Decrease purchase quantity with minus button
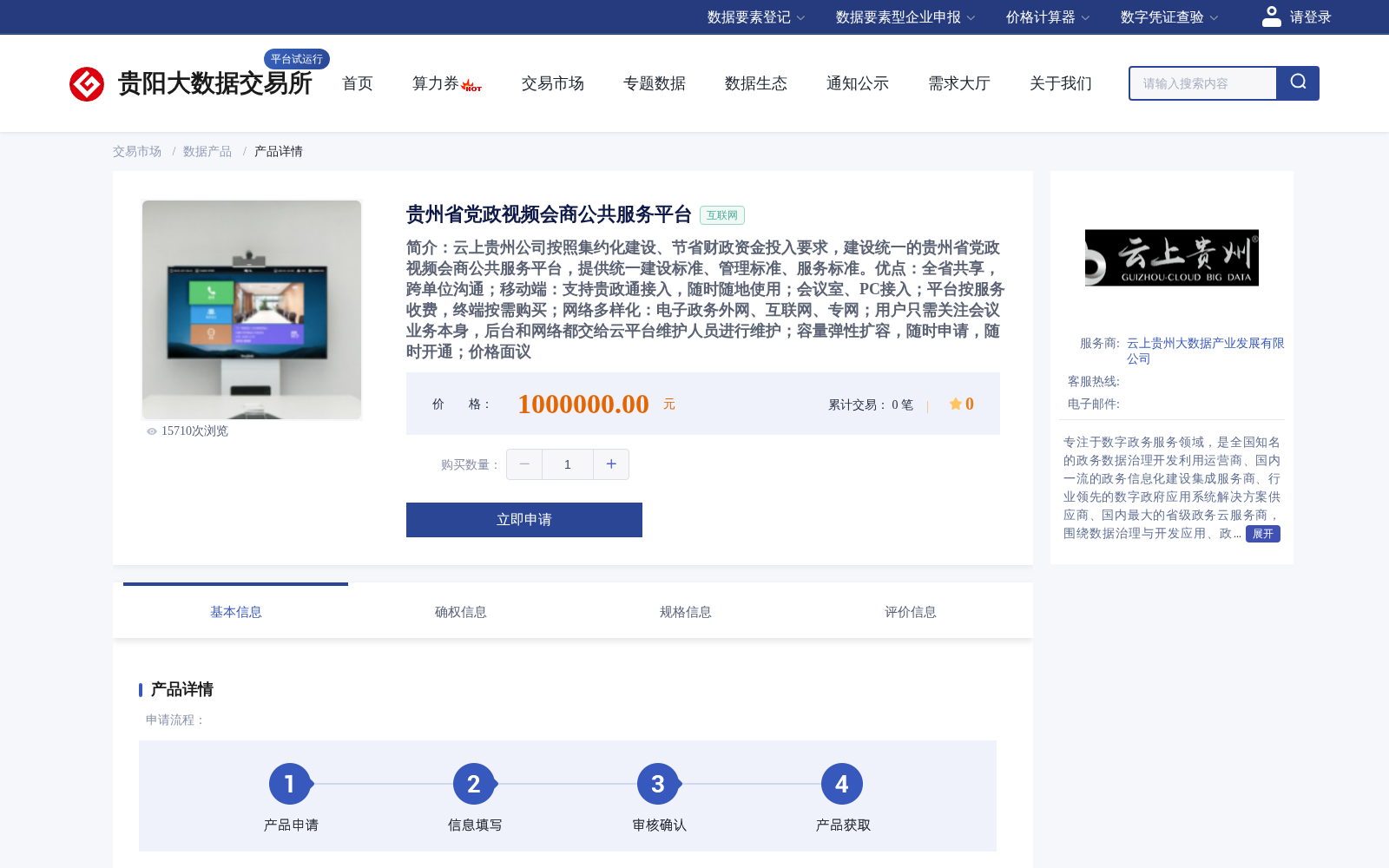 coord(524,464)
